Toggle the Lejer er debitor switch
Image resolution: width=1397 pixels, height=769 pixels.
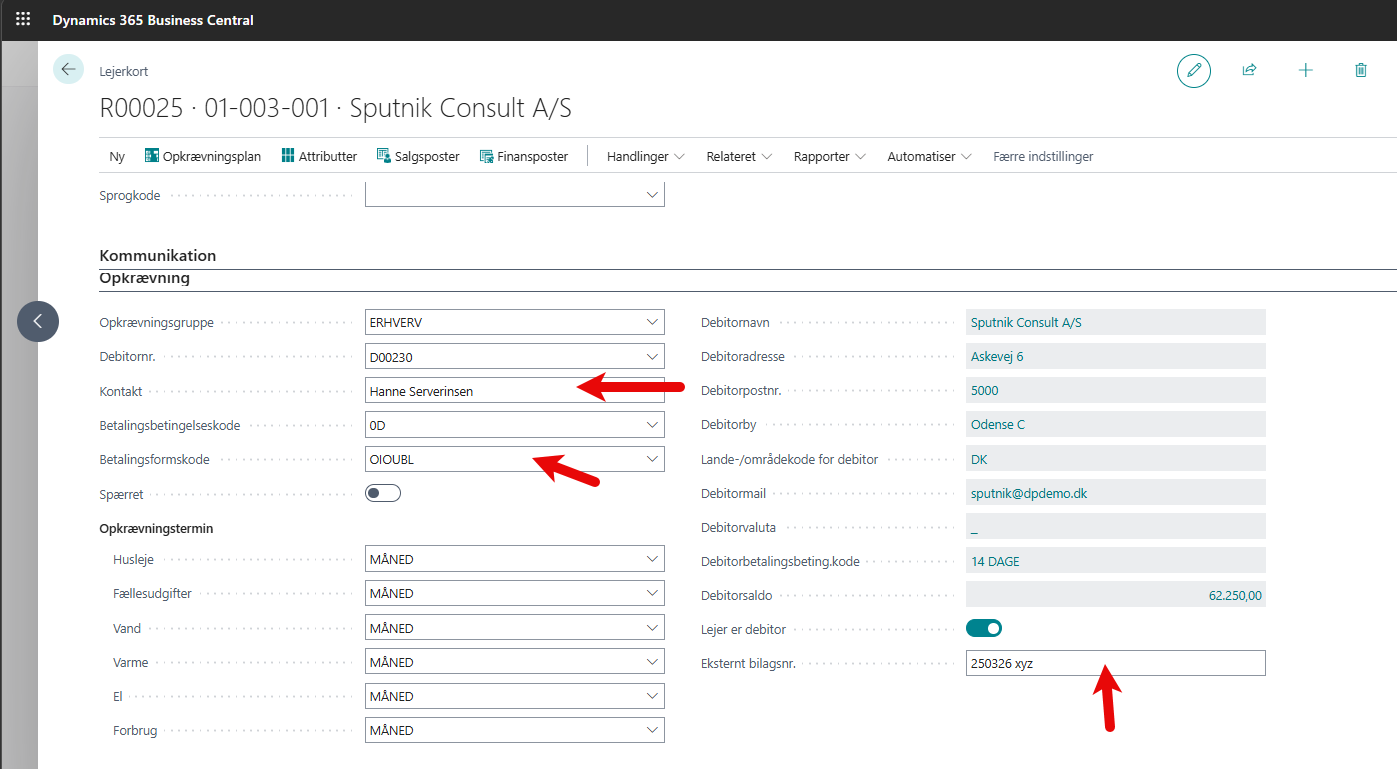984,628
